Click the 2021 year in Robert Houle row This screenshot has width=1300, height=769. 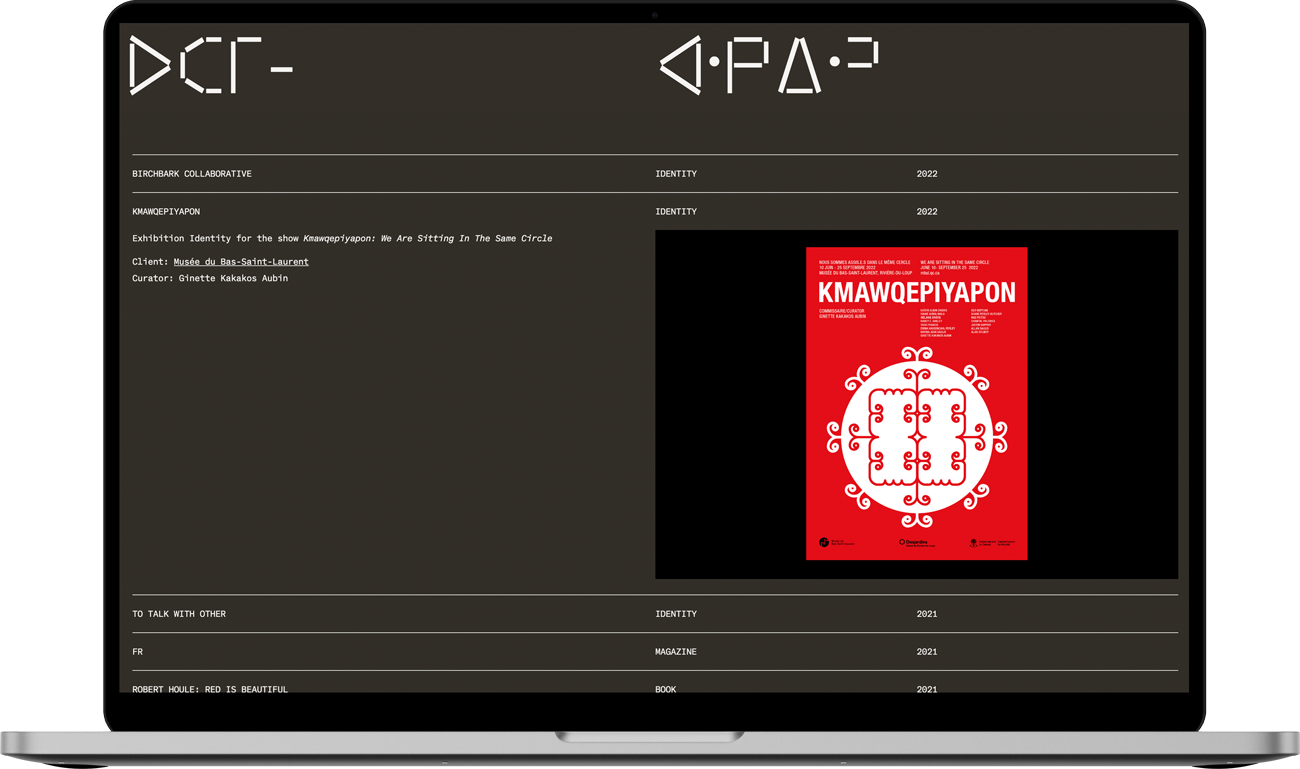click(927, 689)
